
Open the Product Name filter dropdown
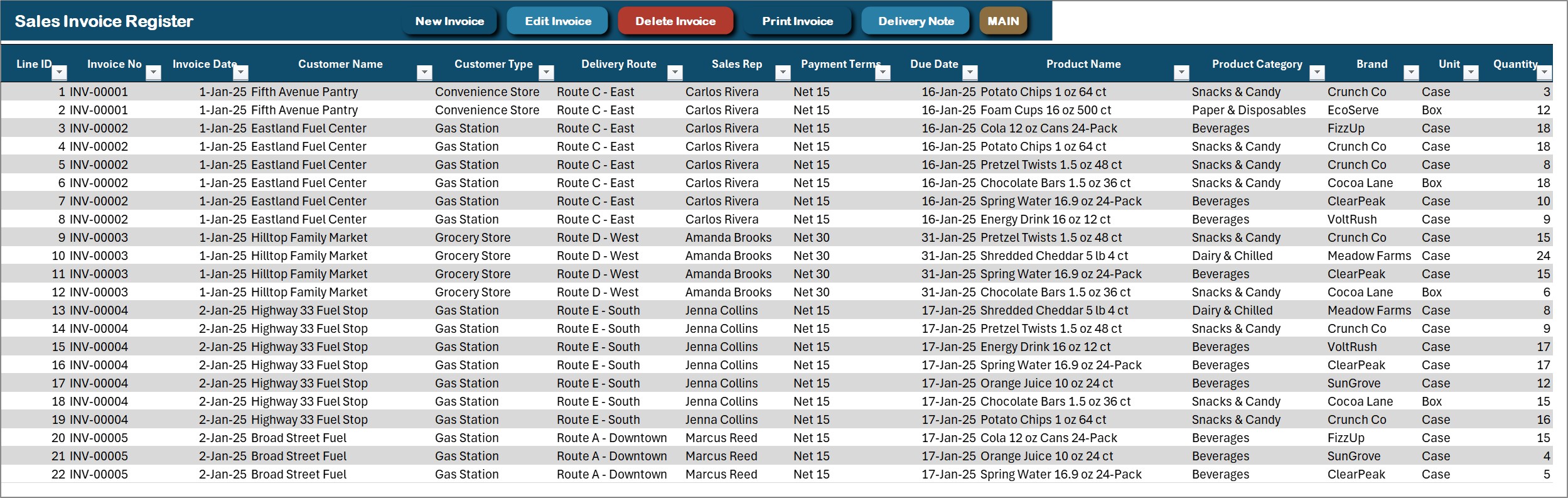click(x=1181, y=73)
